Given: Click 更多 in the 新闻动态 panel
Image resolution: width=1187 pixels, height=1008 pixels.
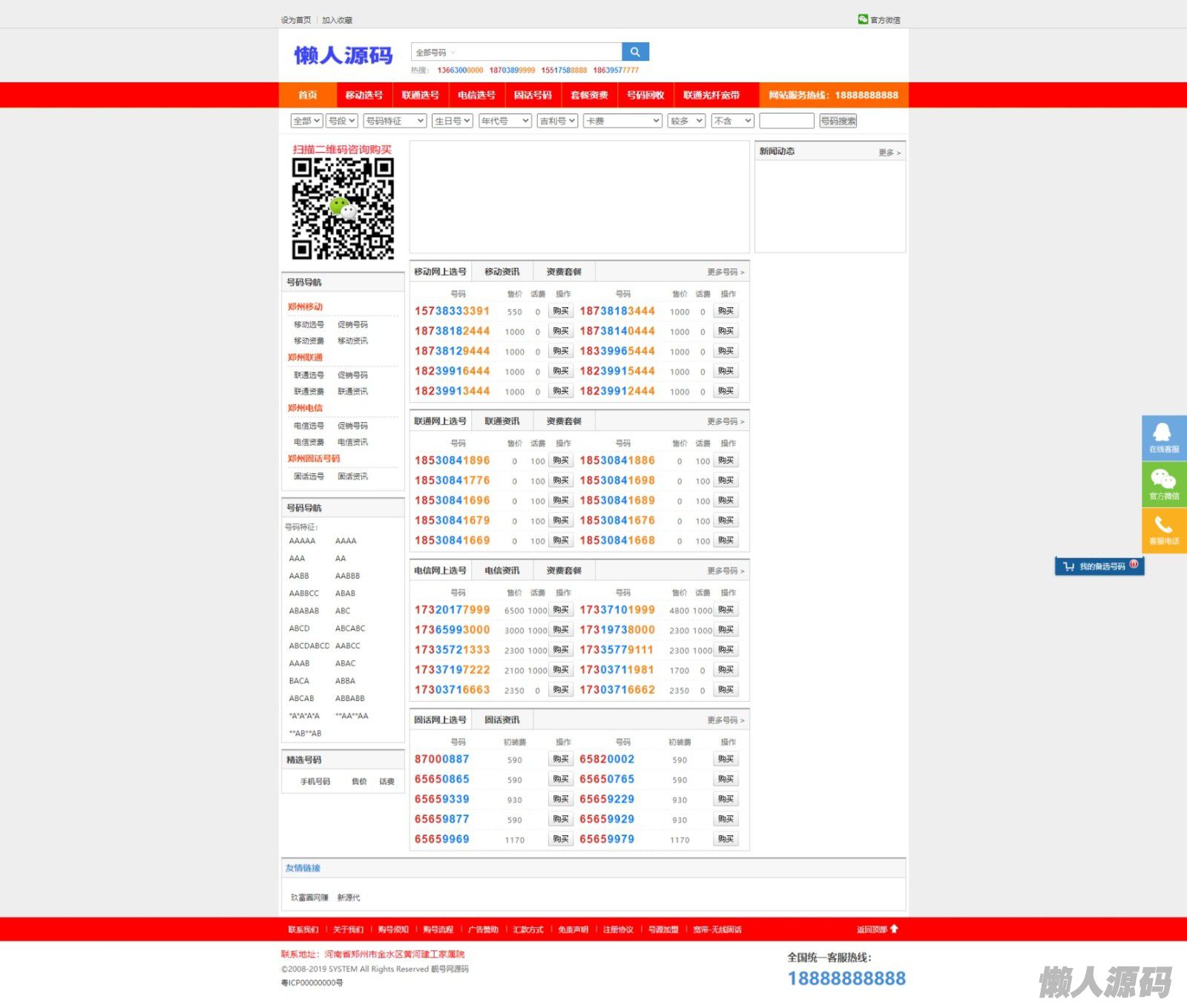Looking at the screenshot, I should point(890,152).
